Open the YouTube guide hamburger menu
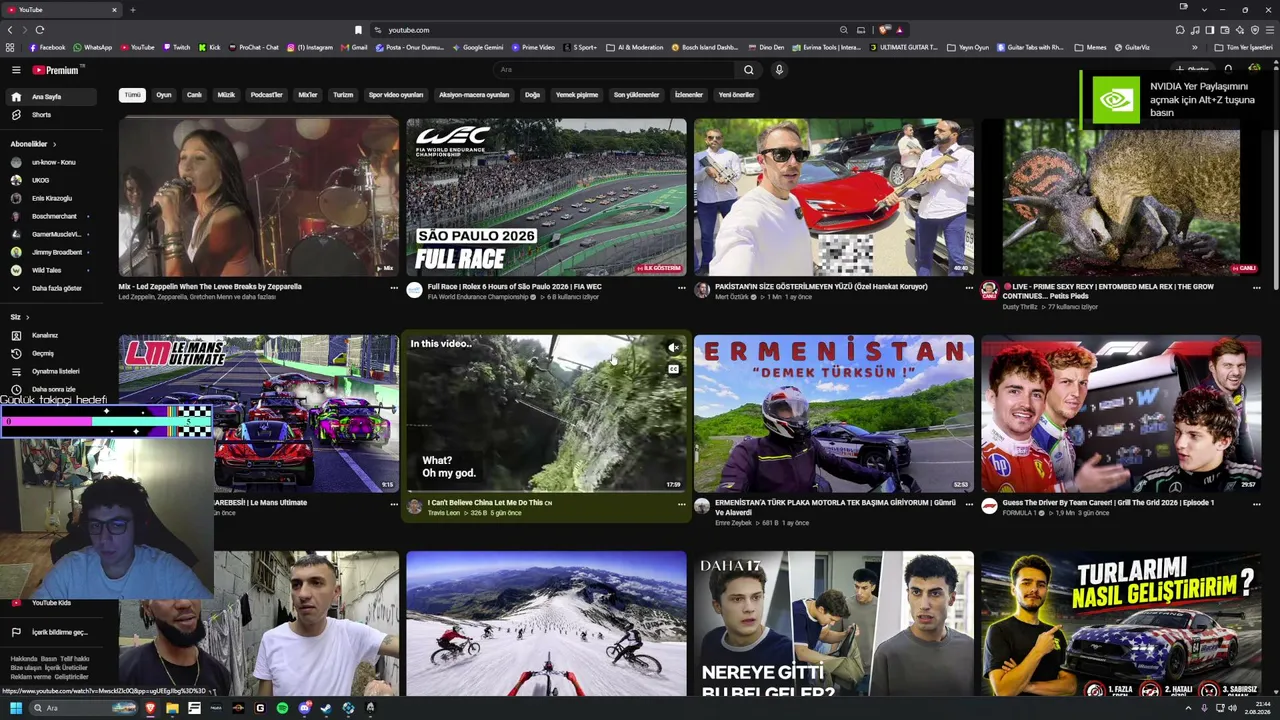Image resolution: width=1280 pixels, height=720 pixels. [16, 70]
